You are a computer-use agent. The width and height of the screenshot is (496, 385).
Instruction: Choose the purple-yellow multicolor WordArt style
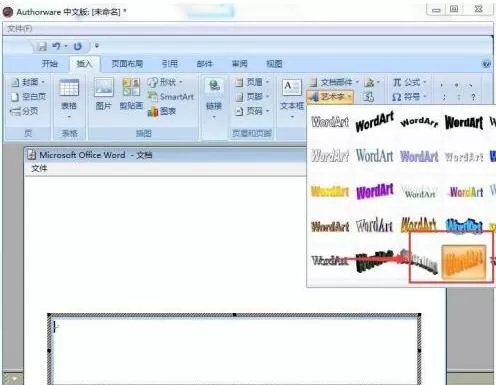click(465, 192)
